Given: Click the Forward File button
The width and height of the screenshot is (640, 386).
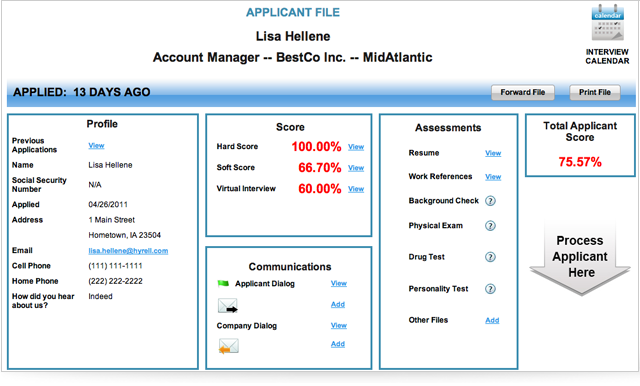Looking at the screenshot, I should point(523,92).
